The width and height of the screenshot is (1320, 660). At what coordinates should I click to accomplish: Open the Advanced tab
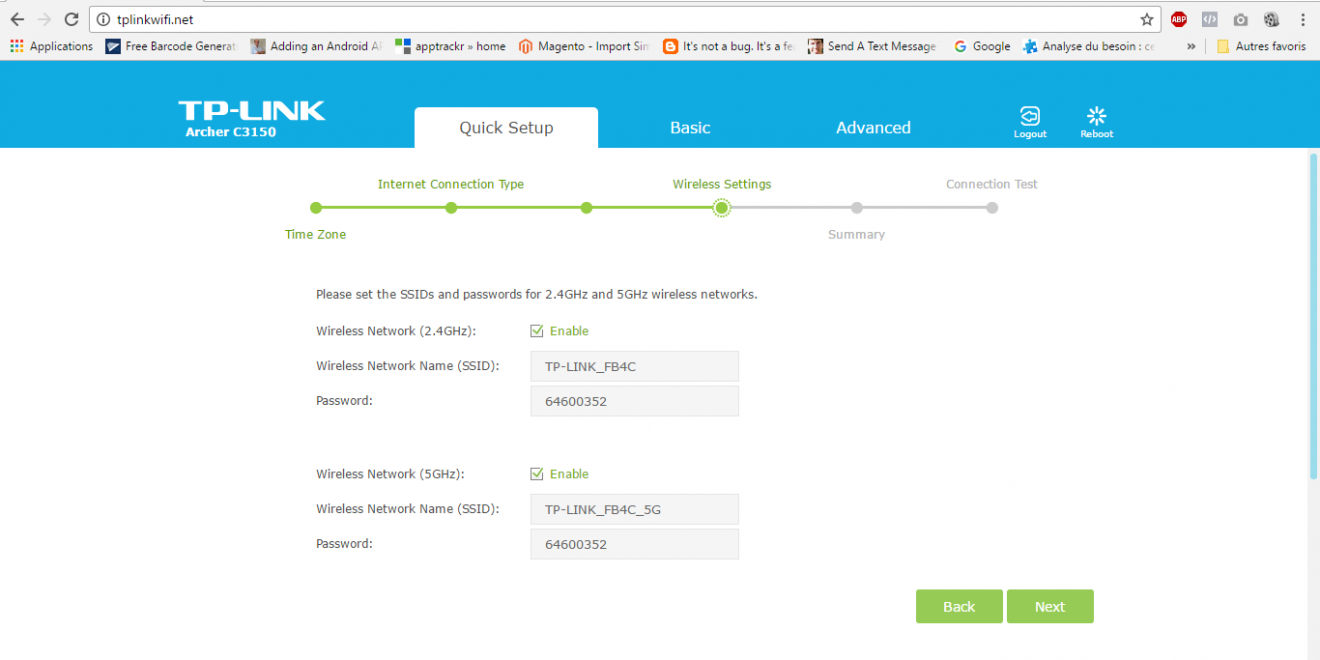tap(873, 128)
